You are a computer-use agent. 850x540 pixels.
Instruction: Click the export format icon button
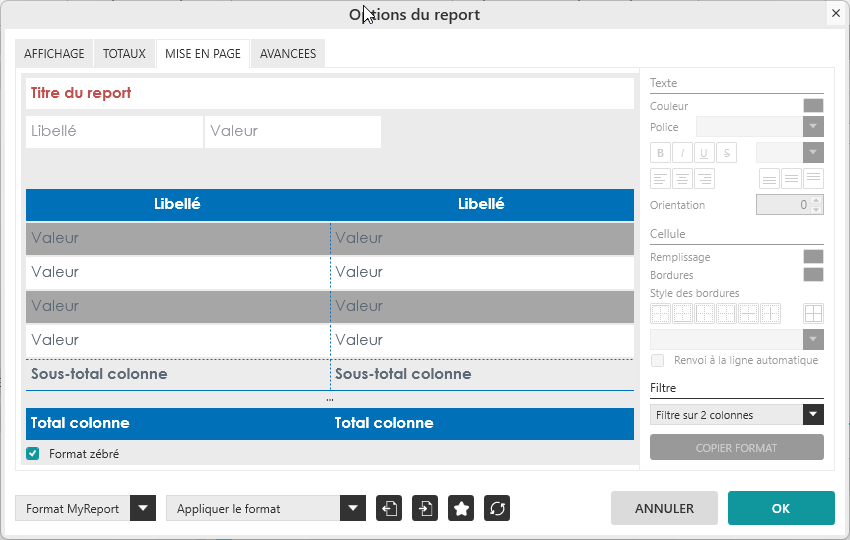point(389,508)
